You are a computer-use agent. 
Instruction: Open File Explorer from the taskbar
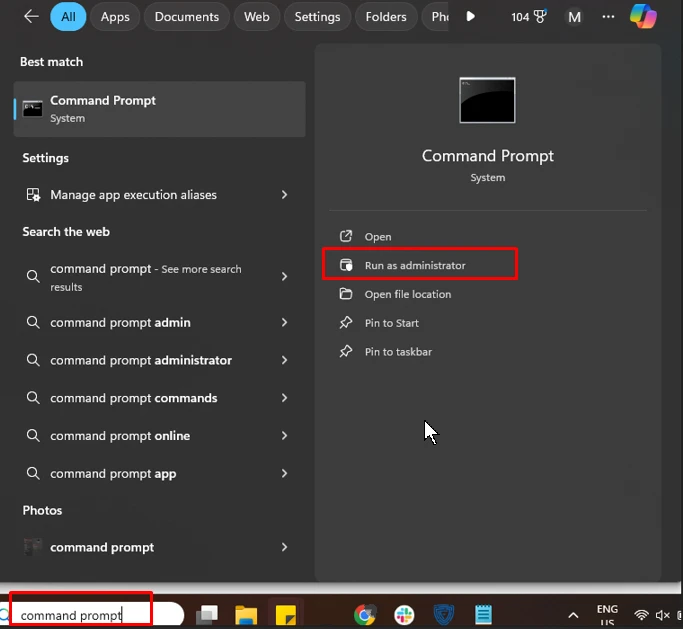tap(246, 615)
